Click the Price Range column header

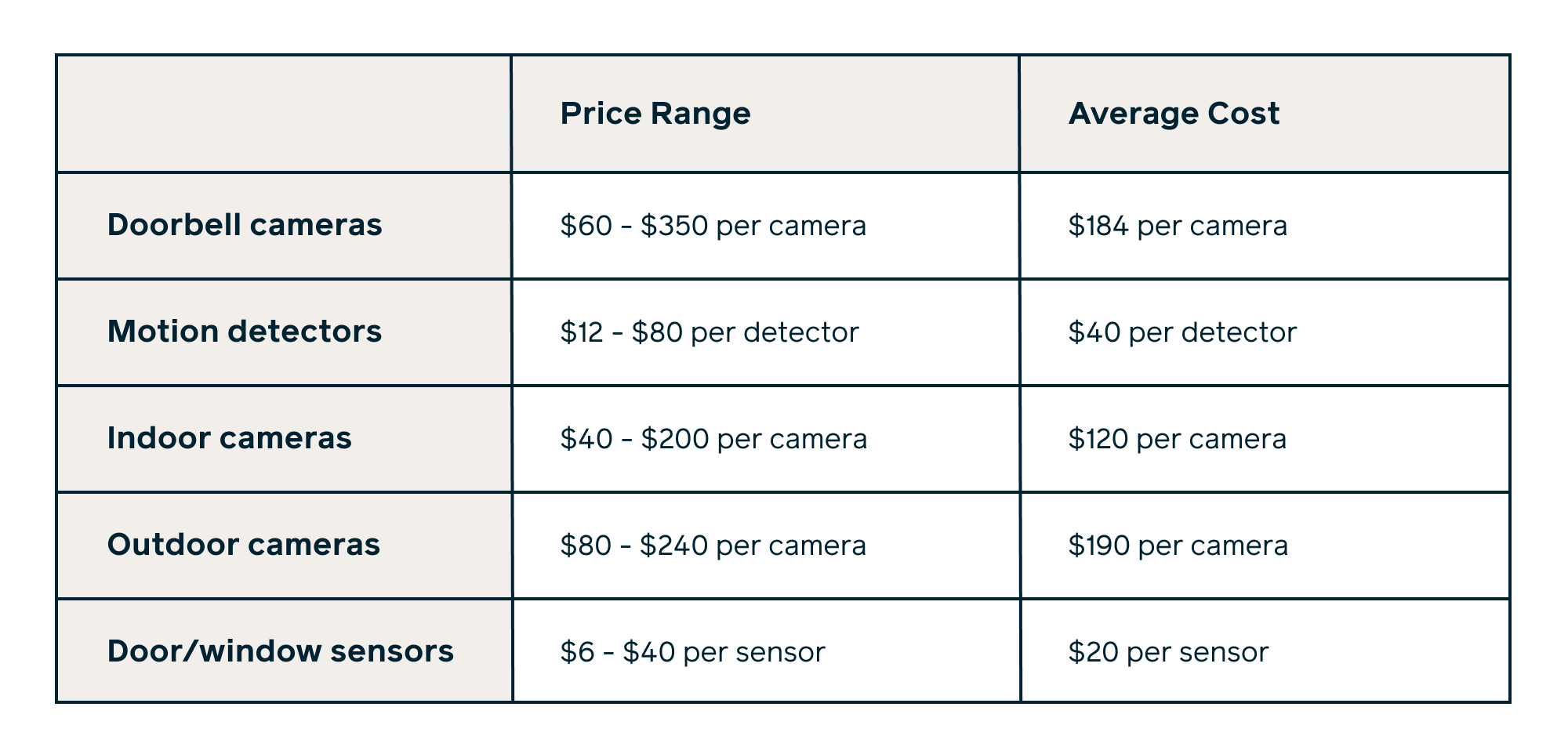coord(655,114)
